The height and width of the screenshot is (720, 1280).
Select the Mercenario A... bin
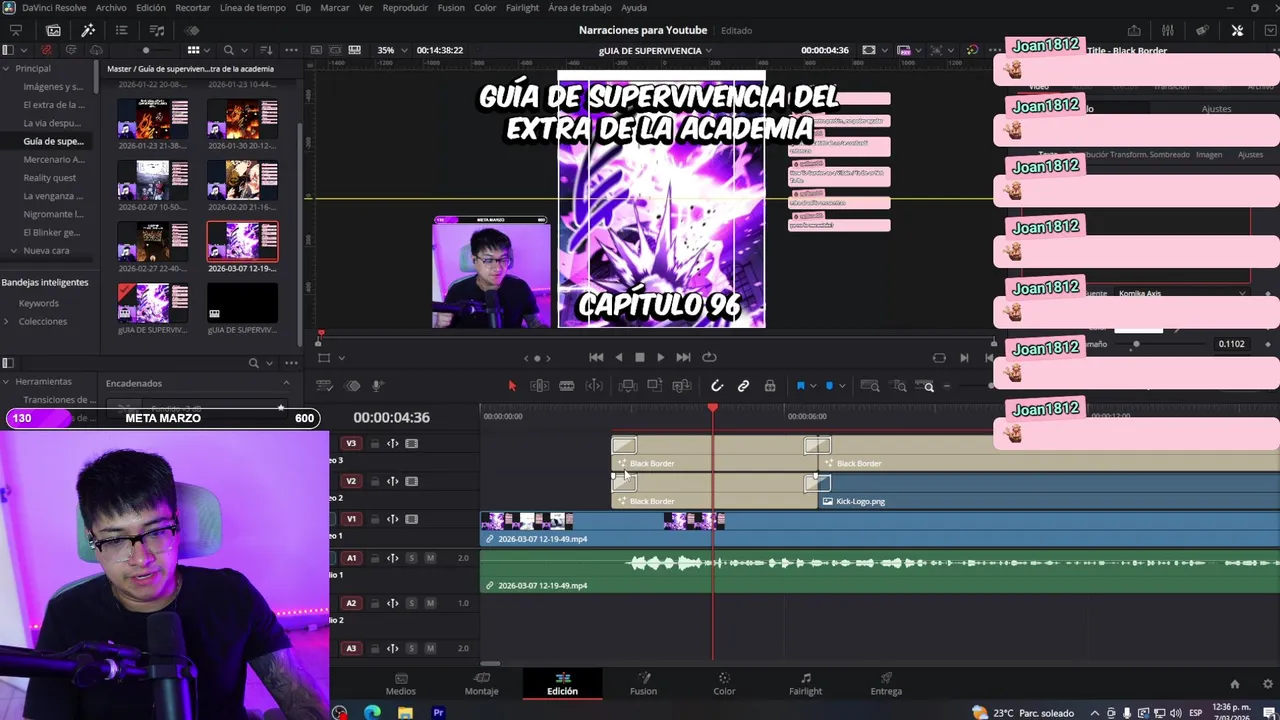54,159
